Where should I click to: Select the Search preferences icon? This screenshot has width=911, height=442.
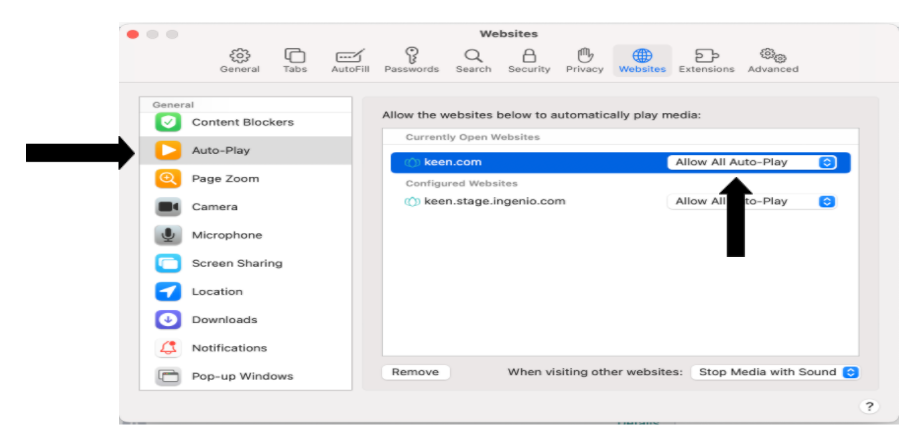[x=473, y=60]
